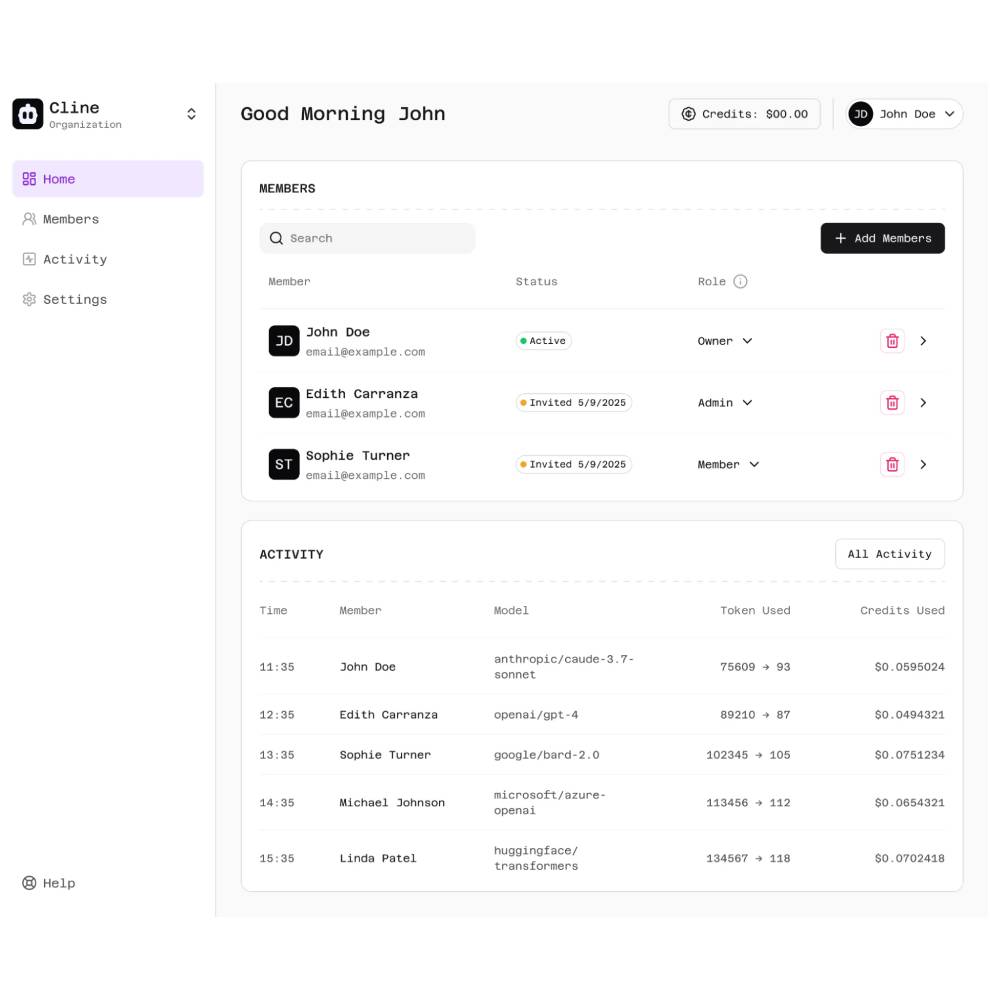Click the info icon beside Role column header

[739, 281]
